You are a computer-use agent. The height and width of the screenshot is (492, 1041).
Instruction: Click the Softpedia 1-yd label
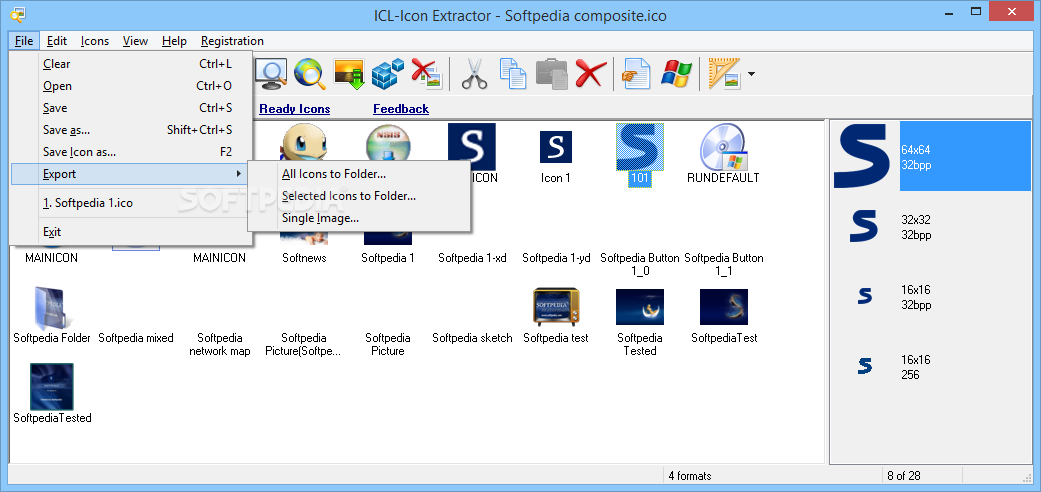556,258
